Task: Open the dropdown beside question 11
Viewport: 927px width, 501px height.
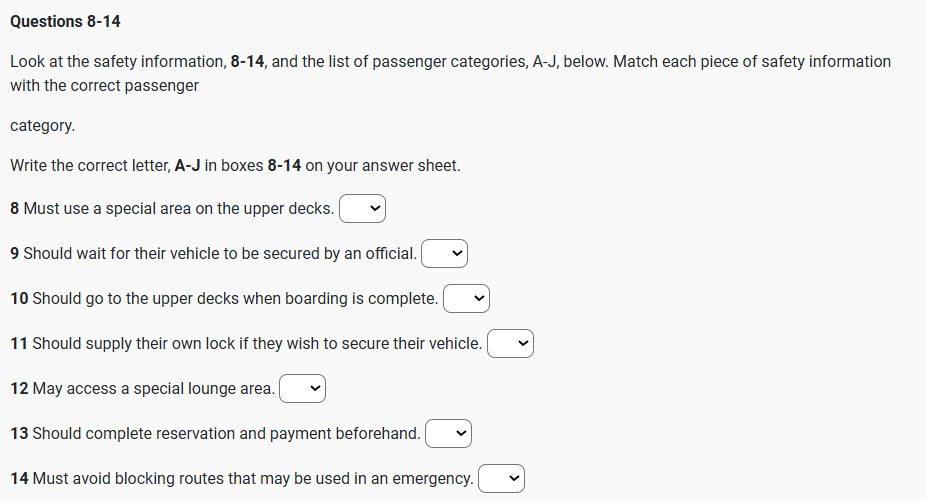Action: pos(510,344)
